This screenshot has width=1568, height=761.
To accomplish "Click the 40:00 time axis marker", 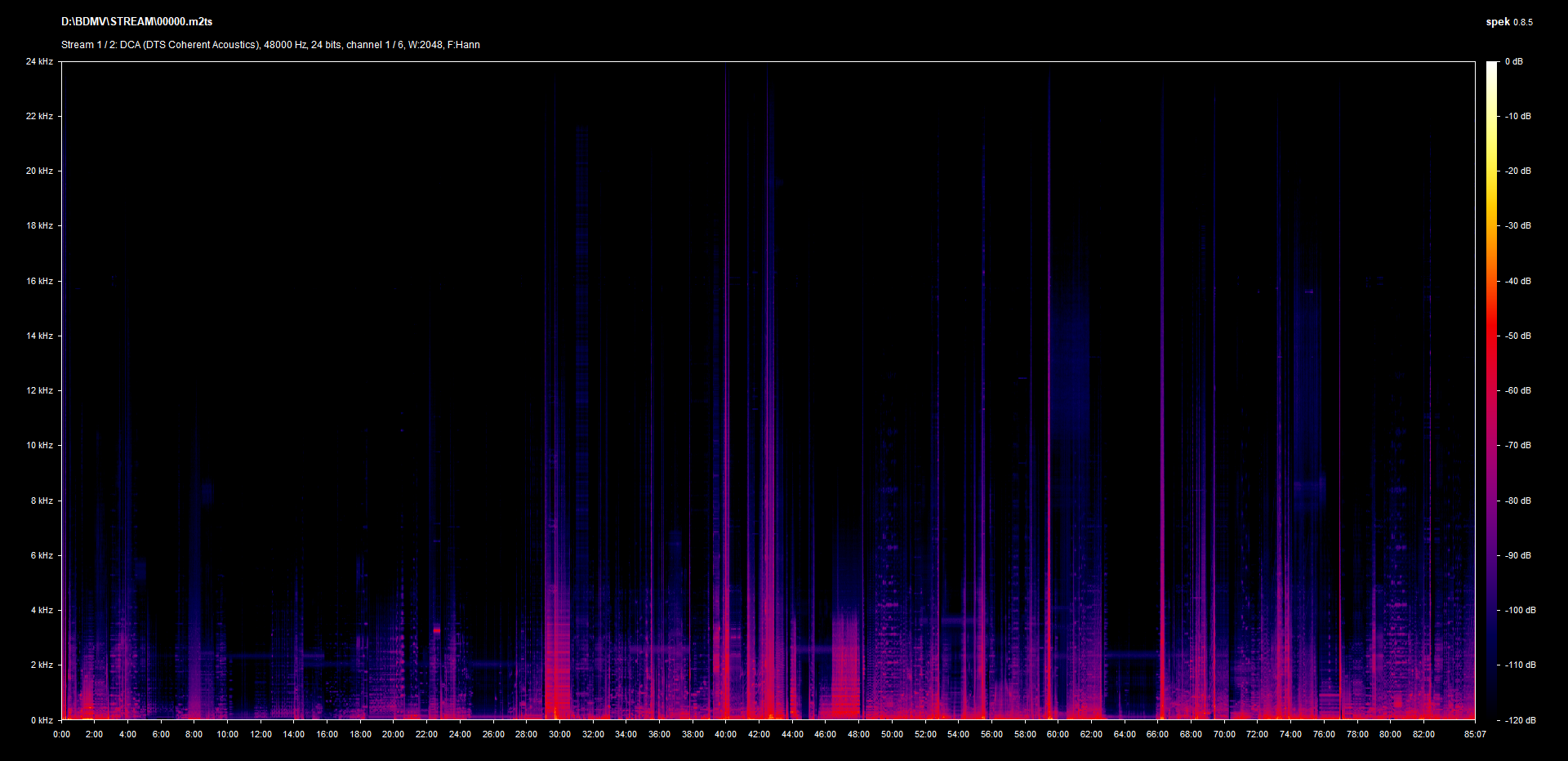I will pos(725,734).
